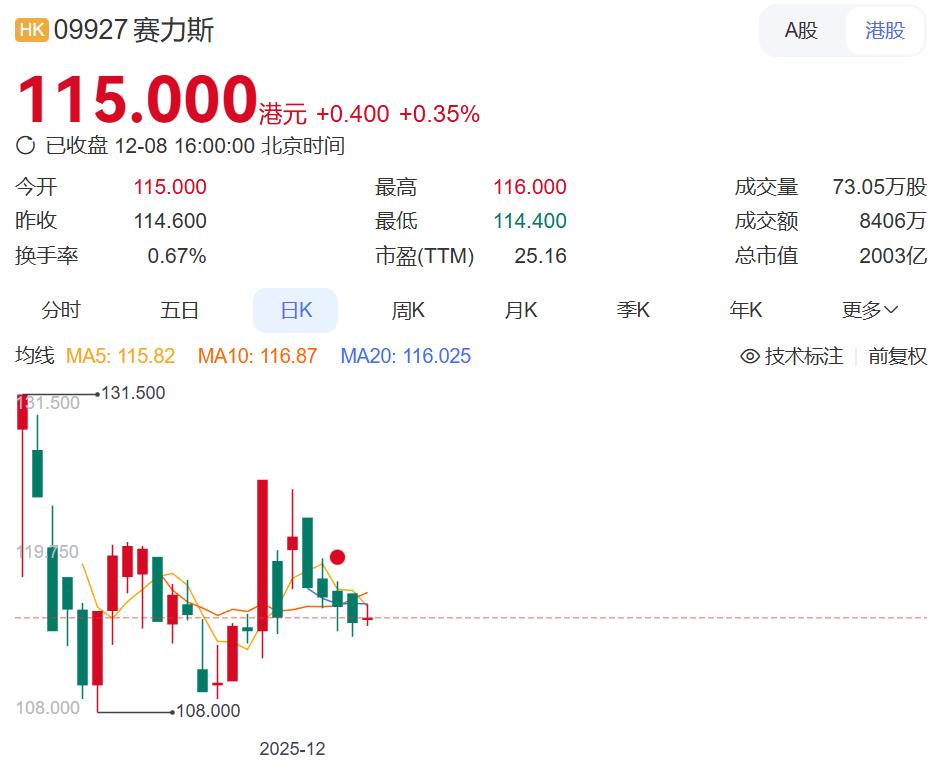This screenshot has width=944, height=778.
Task: Open the 年K chart tab
Action: [746, 310]
